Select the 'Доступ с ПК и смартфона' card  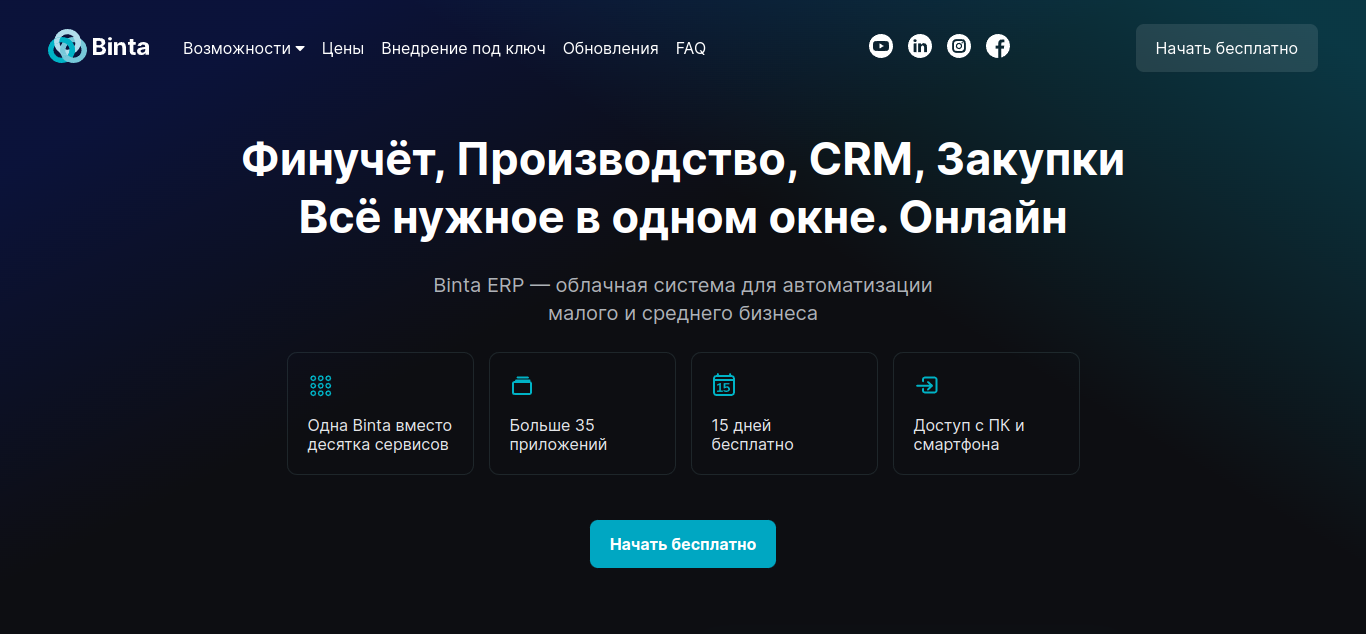pos(986,413)
